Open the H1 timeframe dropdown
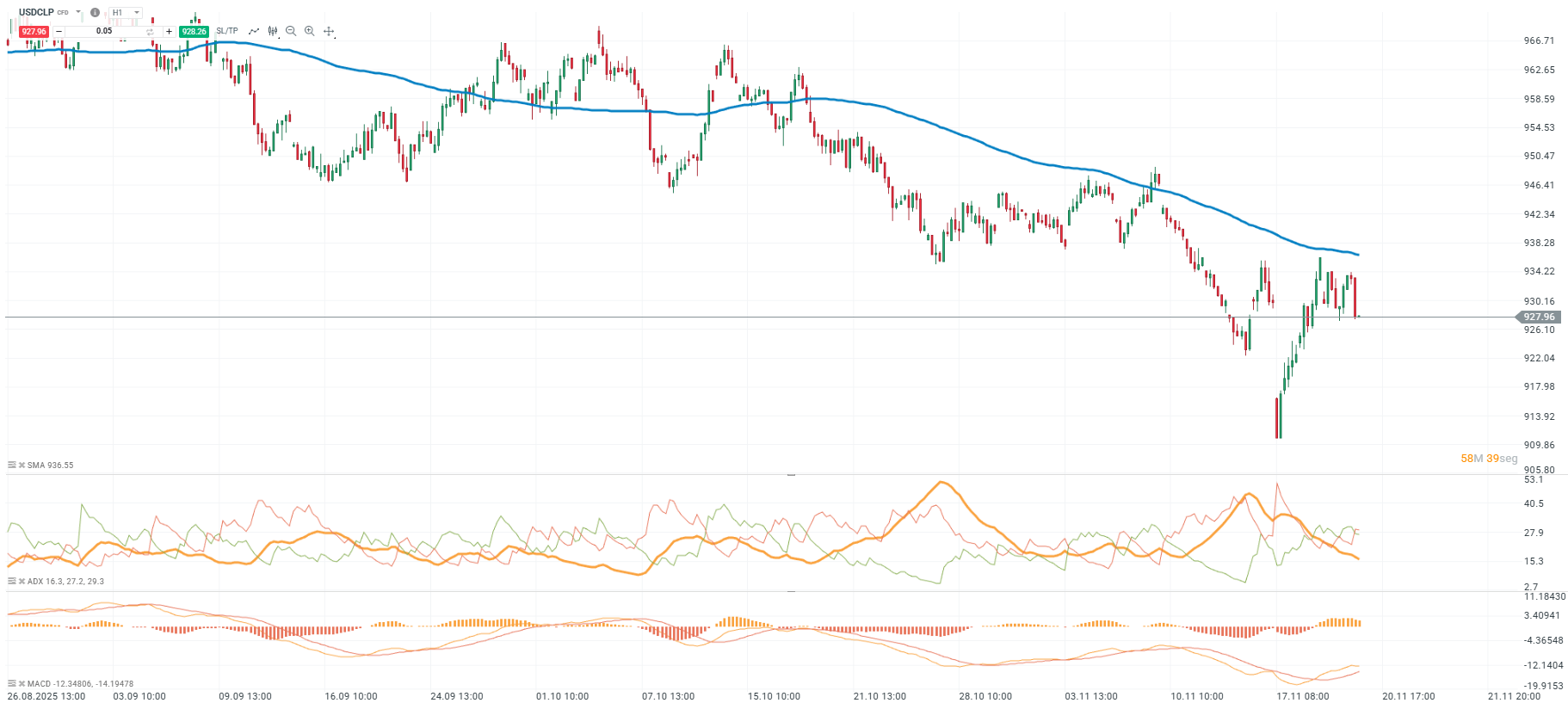 (126, 13)
